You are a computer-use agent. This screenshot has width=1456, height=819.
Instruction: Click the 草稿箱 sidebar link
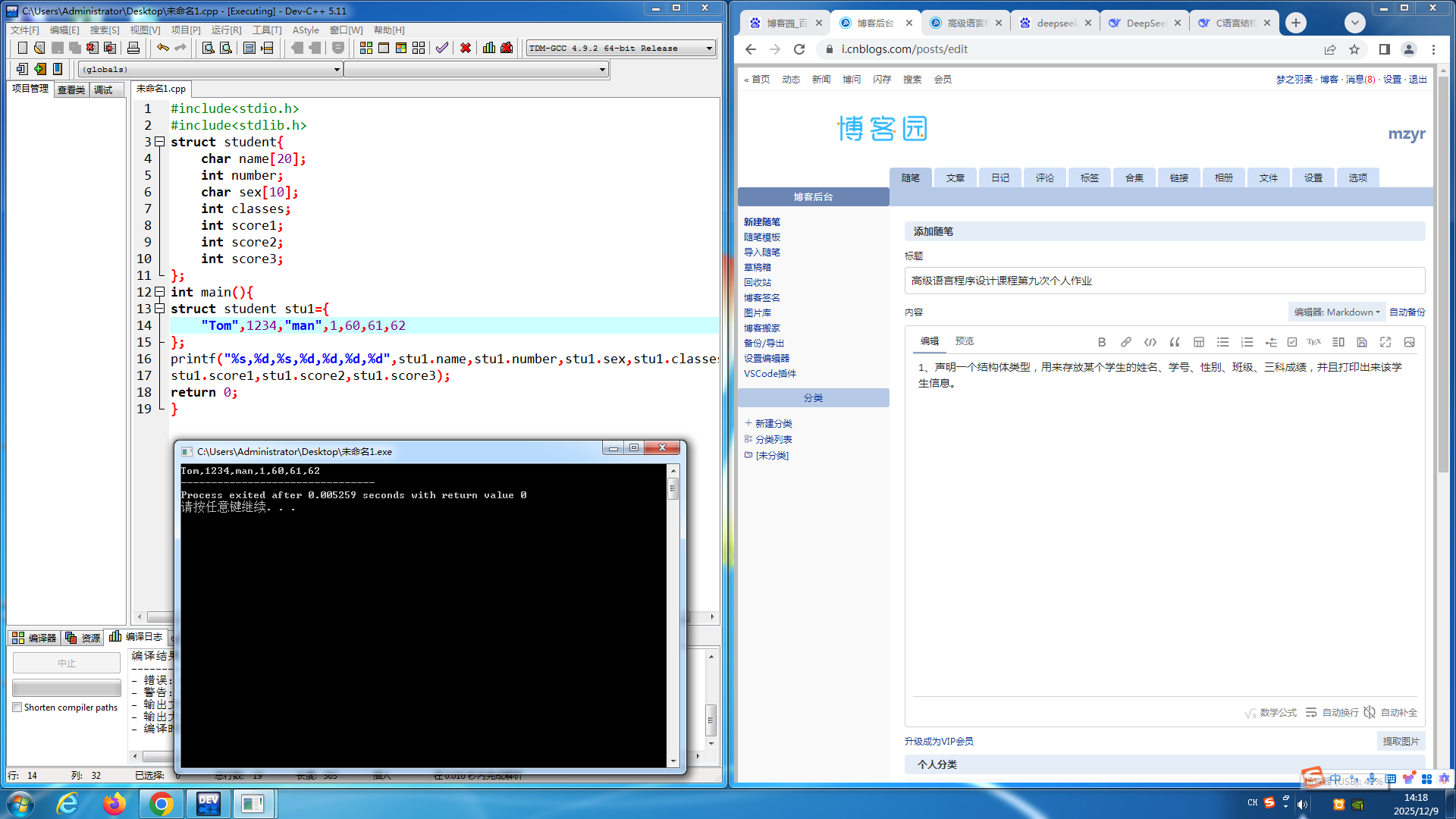pyautogui.click(x=757, y=268)
